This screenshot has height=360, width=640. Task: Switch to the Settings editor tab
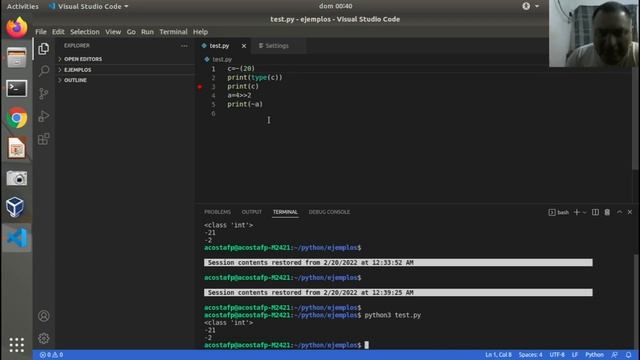click(x=278, y=46)
